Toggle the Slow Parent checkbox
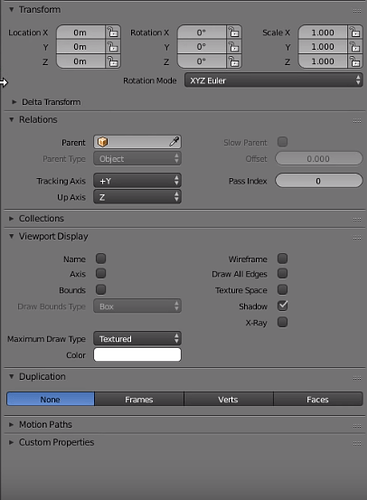The image size is (367, 500). click(282, 142)
